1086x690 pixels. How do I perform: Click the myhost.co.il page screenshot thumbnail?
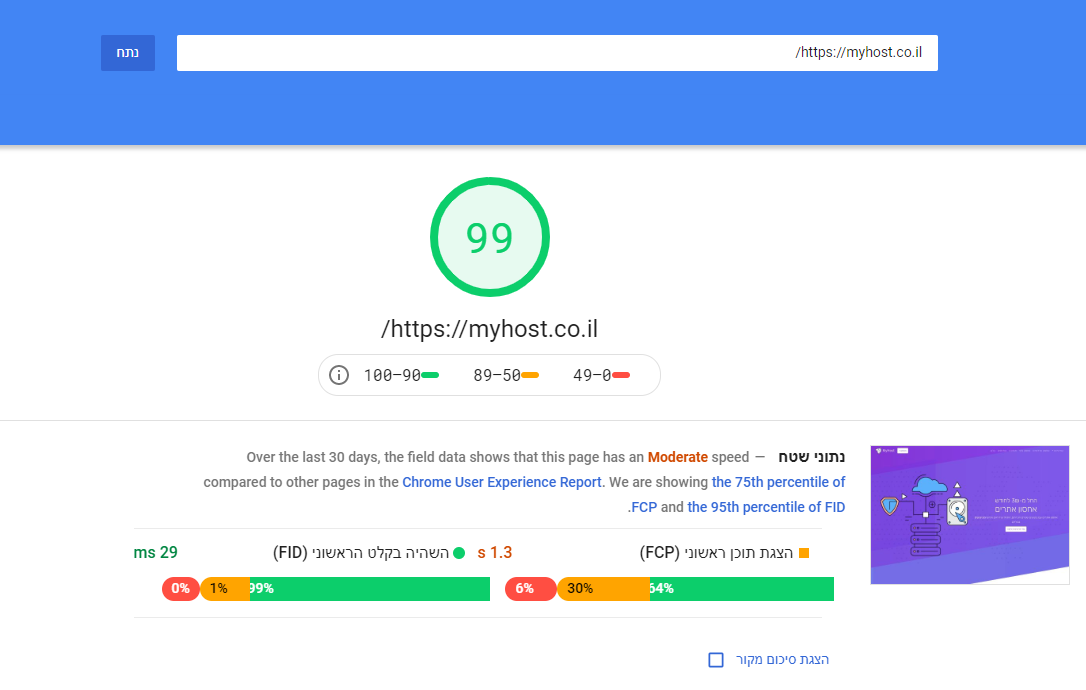pos(970,515)
